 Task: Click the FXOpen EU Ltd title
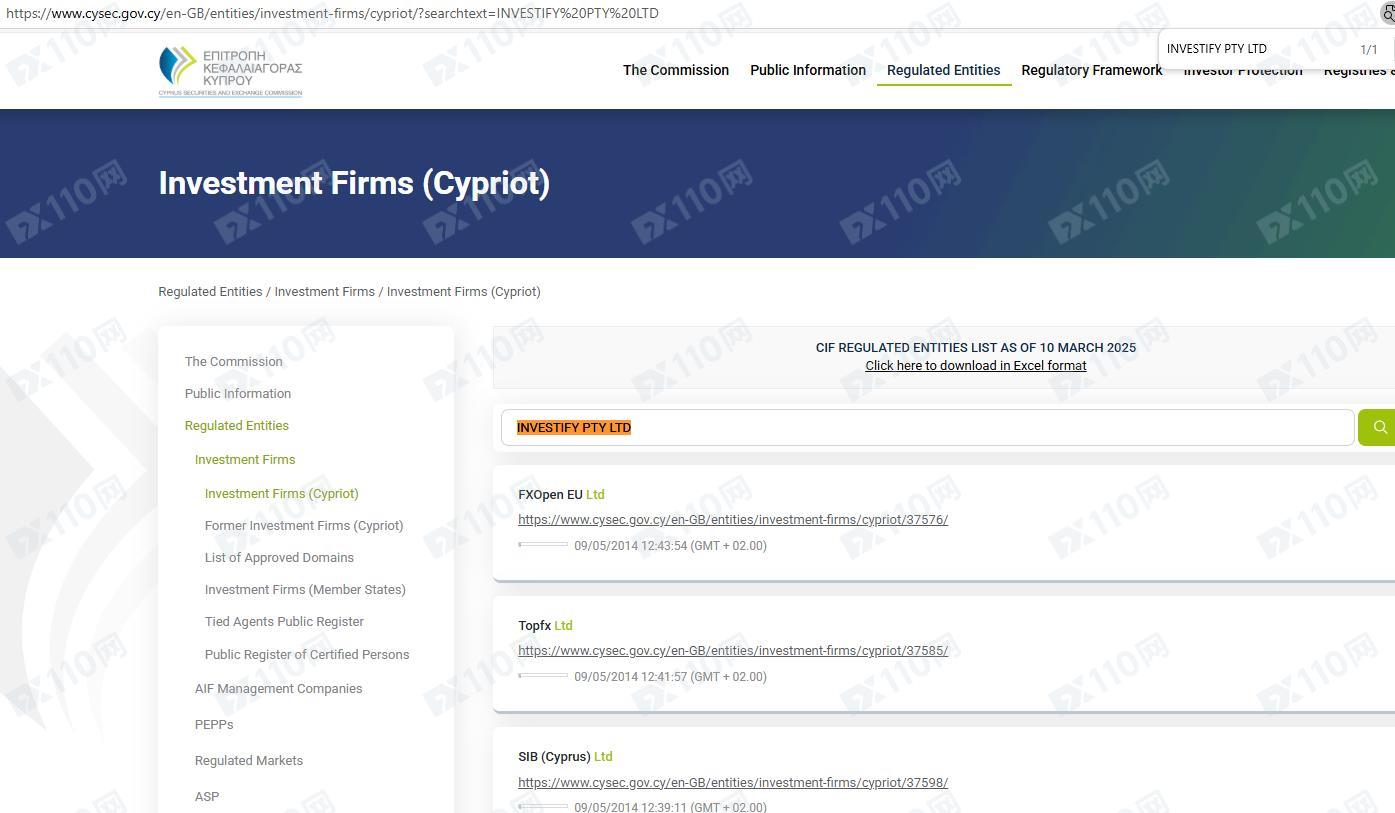pos(561,495)
